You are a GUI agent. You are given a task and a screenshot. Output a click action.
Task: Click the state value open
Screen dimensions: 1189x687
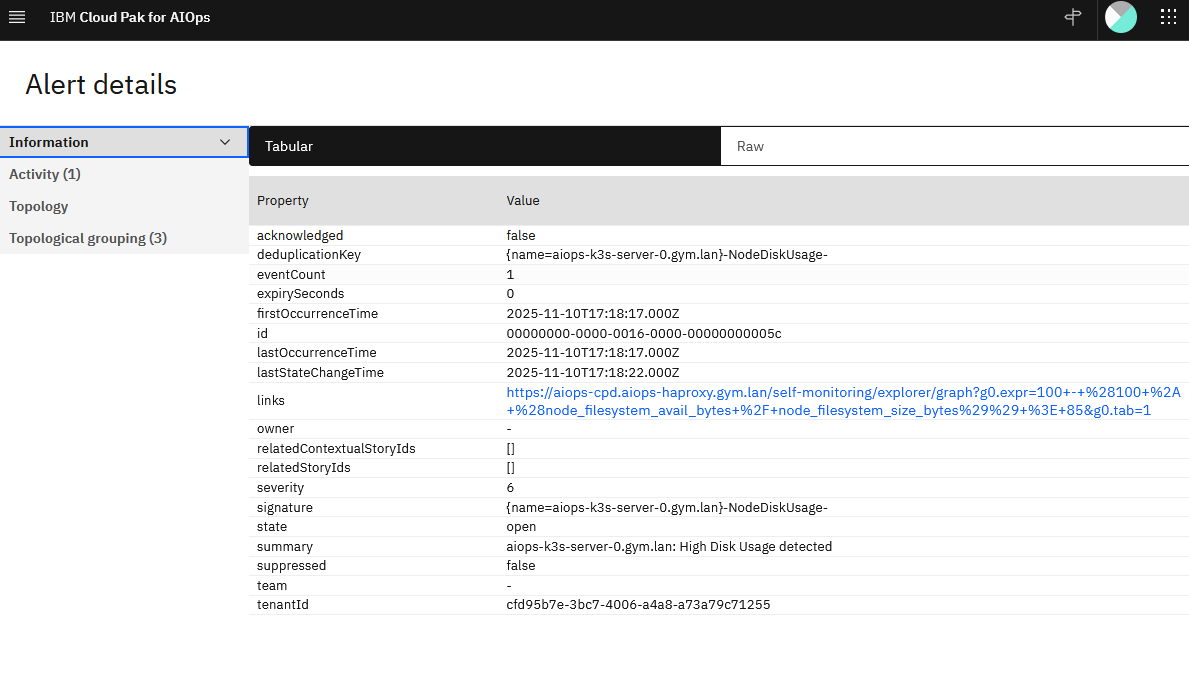coord(521,527)
